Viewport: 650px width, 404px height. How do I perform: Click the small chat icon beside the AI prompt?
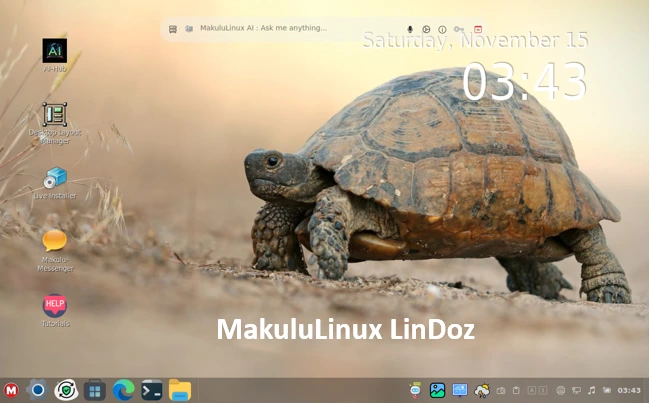click(189, 29)
